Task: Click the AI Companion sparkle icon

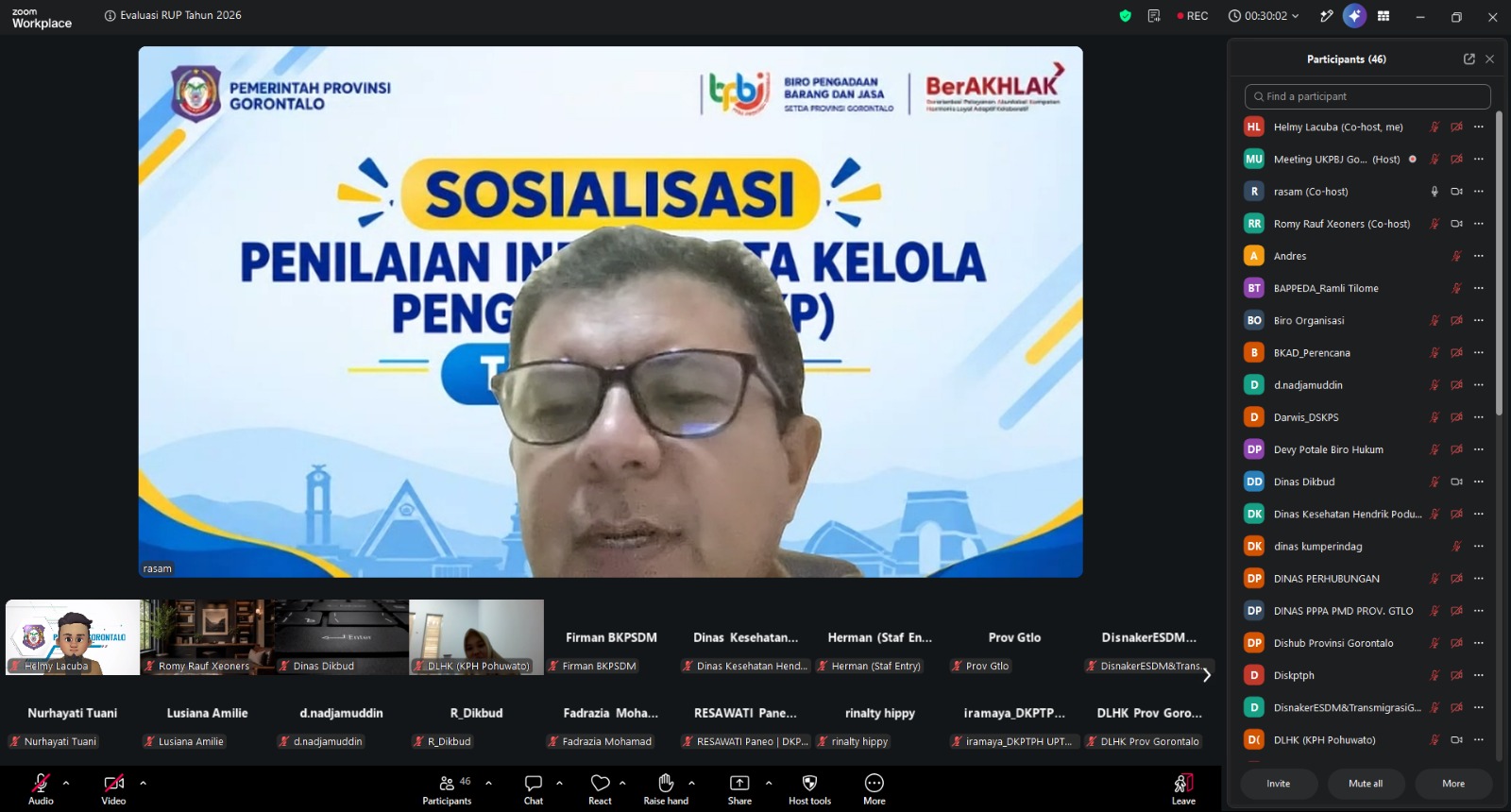Action: (x=1354, y=16)
